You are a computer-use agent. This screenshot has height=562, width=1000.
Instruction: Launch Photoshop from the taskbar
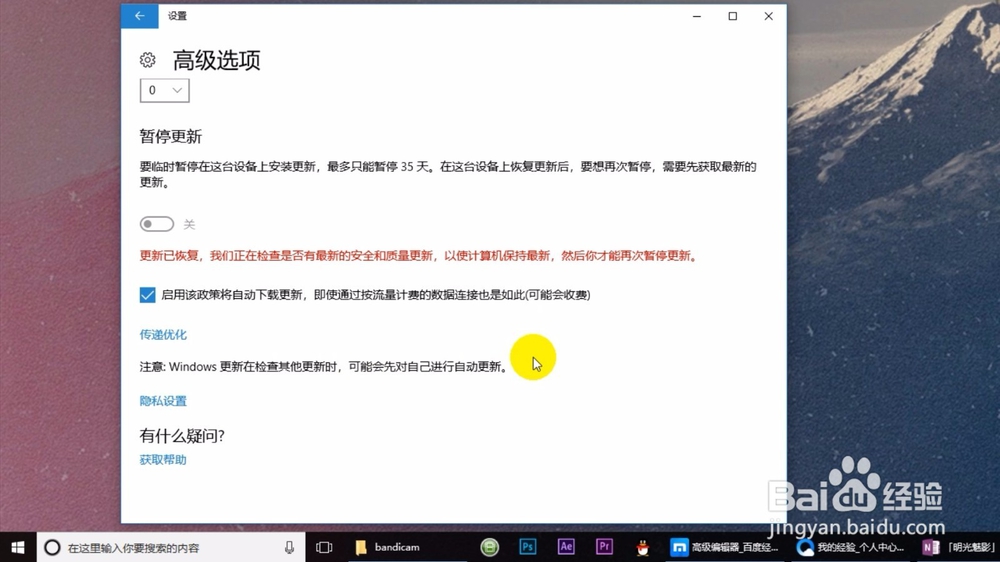pyautogui.click(x=527, y=547)
